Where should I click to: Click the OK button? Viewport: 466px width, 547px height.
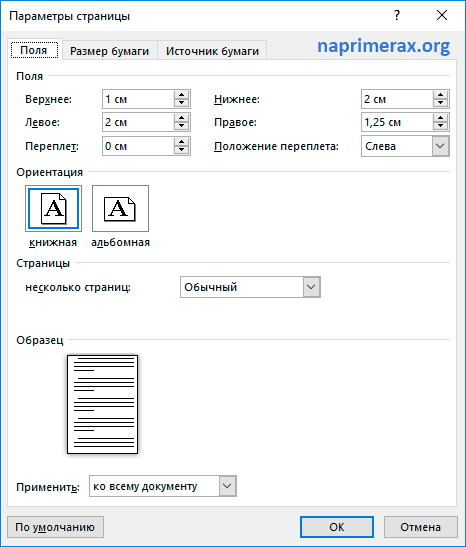click(x=337, y=527)
